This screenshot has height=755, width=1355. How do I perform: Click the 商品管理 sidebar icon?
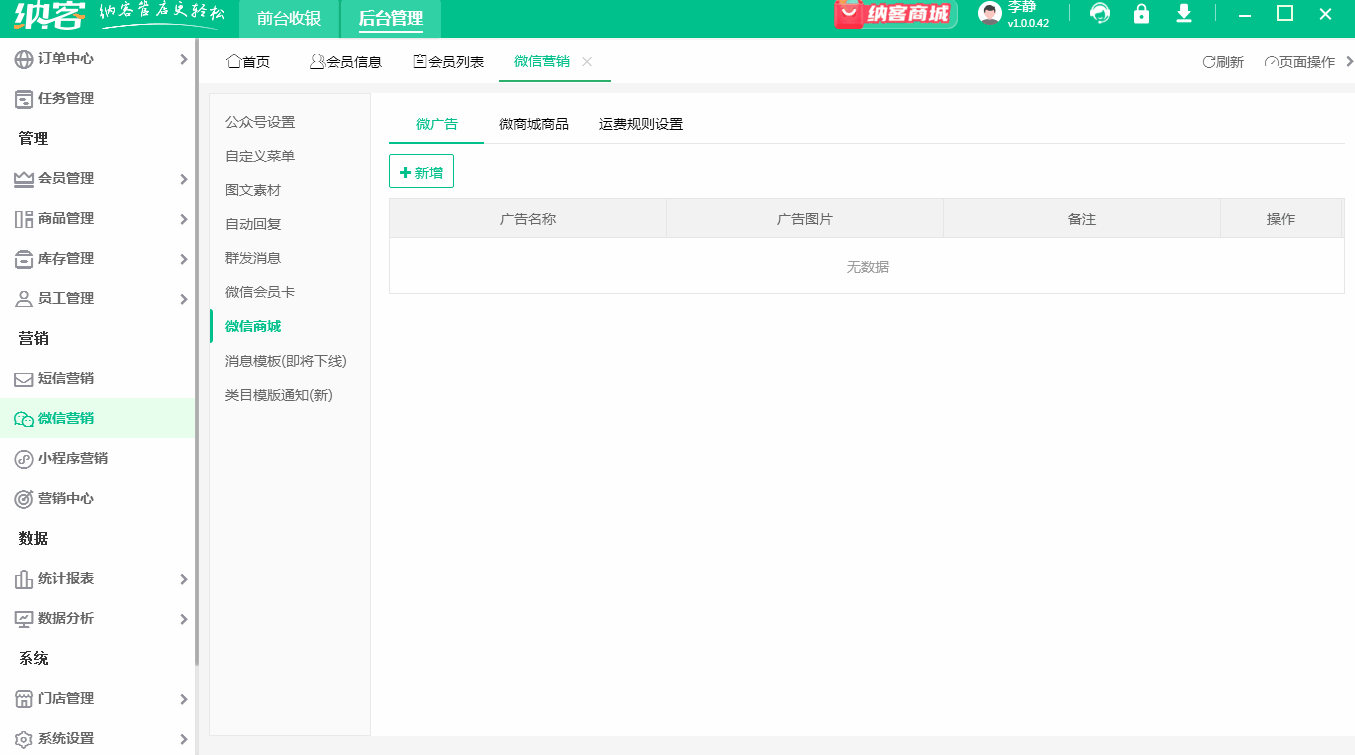tap(22, 218)
